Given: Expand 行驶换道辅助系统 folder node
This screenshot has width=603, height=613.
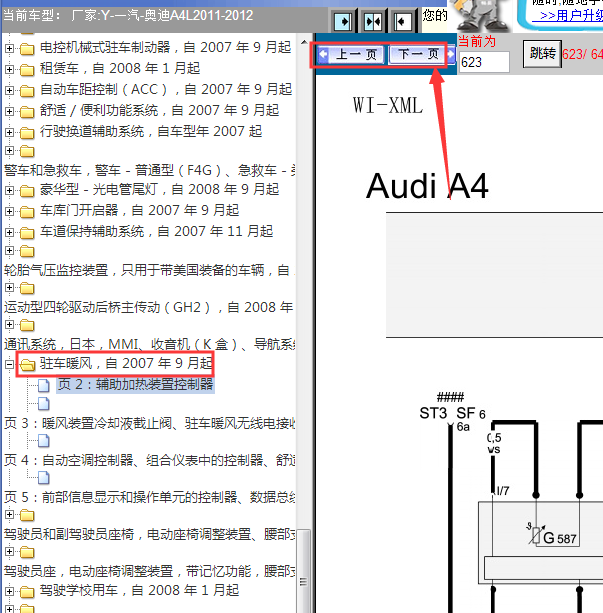Looking at the screenshot, I should [9, 133].
